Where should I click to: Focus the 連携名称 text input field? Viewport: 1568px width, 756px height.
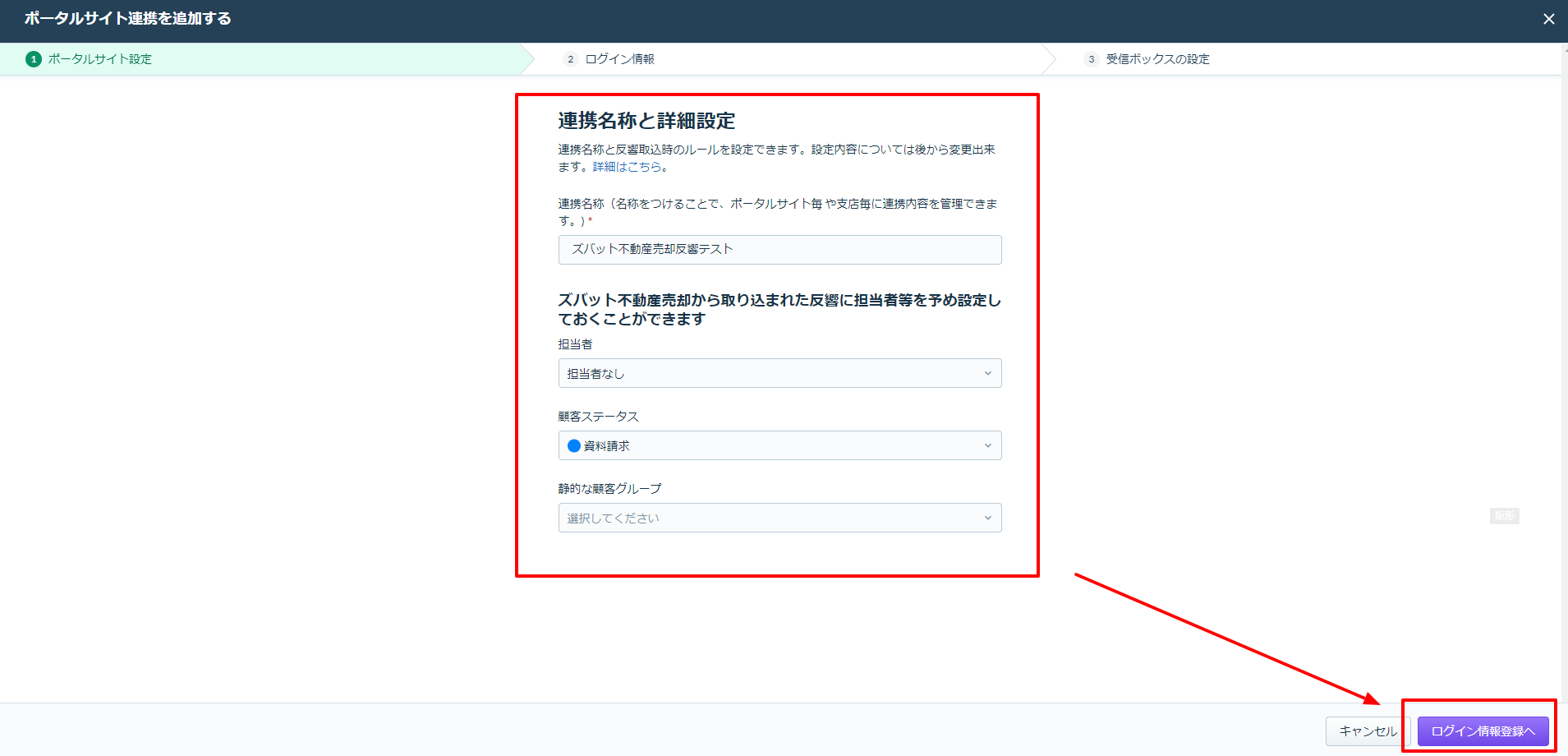779,250
